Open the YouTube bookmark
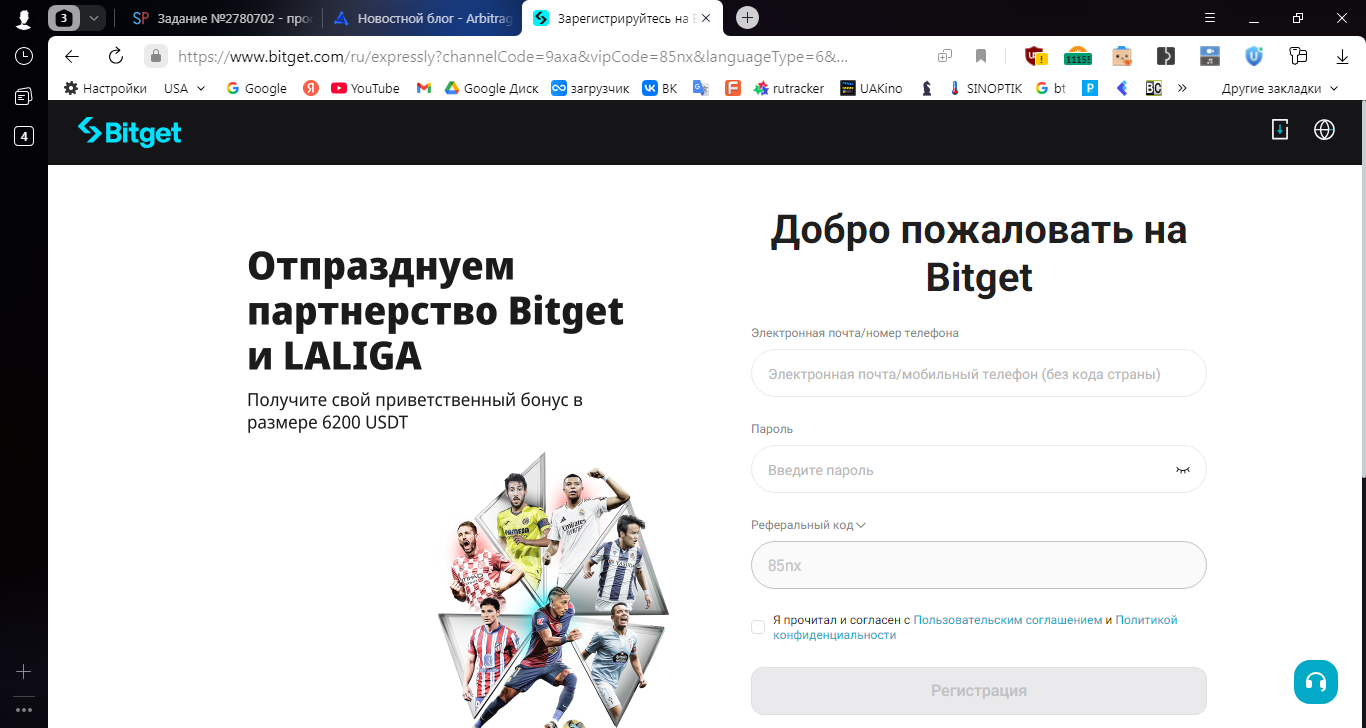1366x728 pixels. click(365, 88)
